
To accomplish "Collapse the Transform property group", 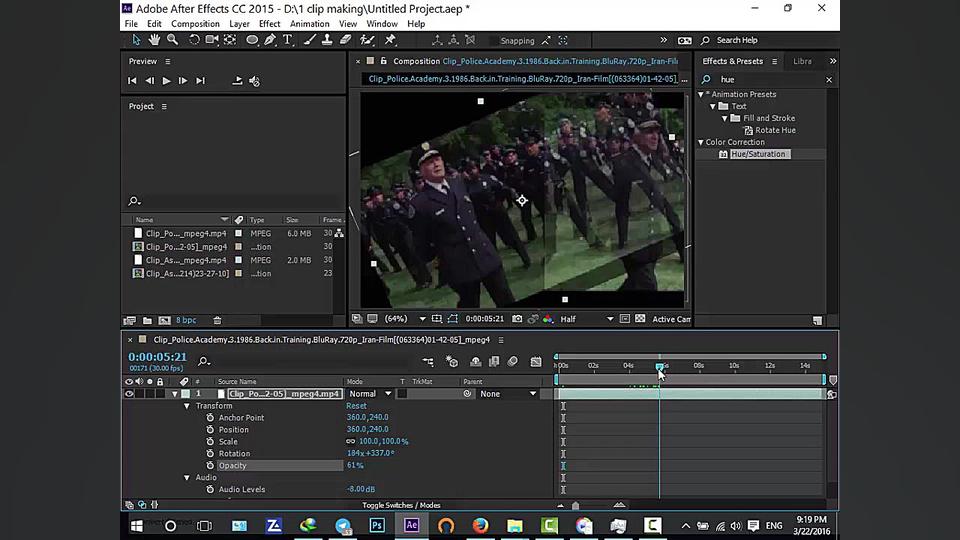I will pyautogui.click(x=186, y=406).
